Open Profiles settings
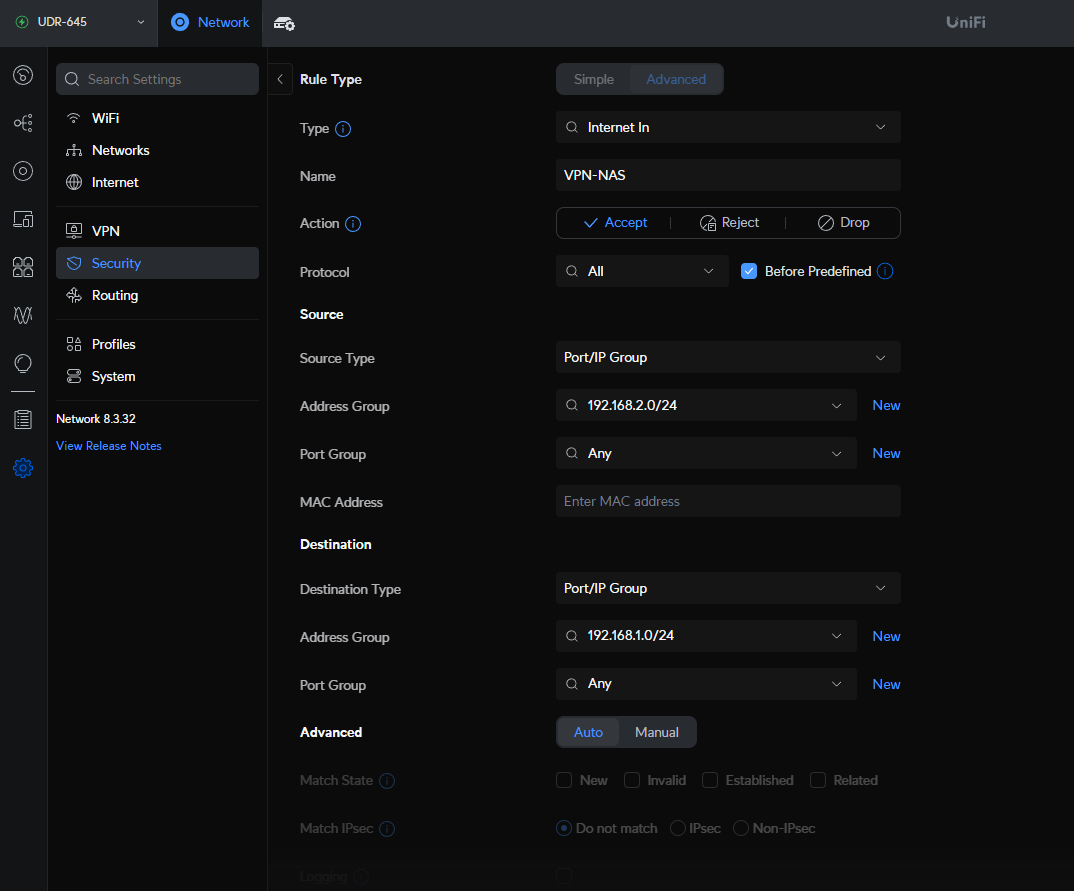Screen dimensions: 1074x891 (x=158, y=344)
